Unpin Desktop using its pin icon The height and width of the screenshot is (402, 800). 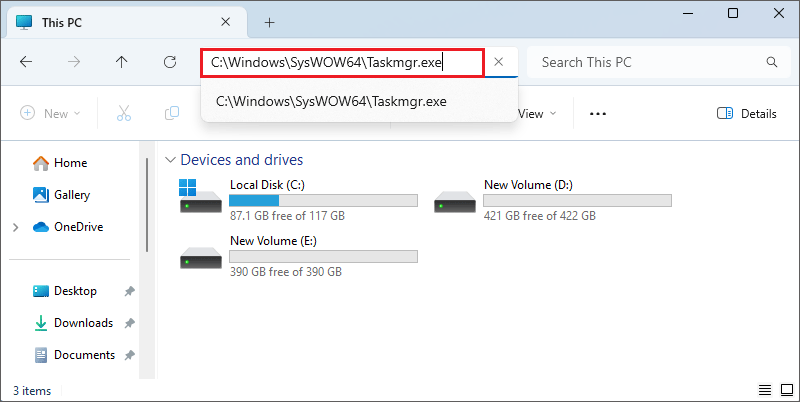(130, 291)
